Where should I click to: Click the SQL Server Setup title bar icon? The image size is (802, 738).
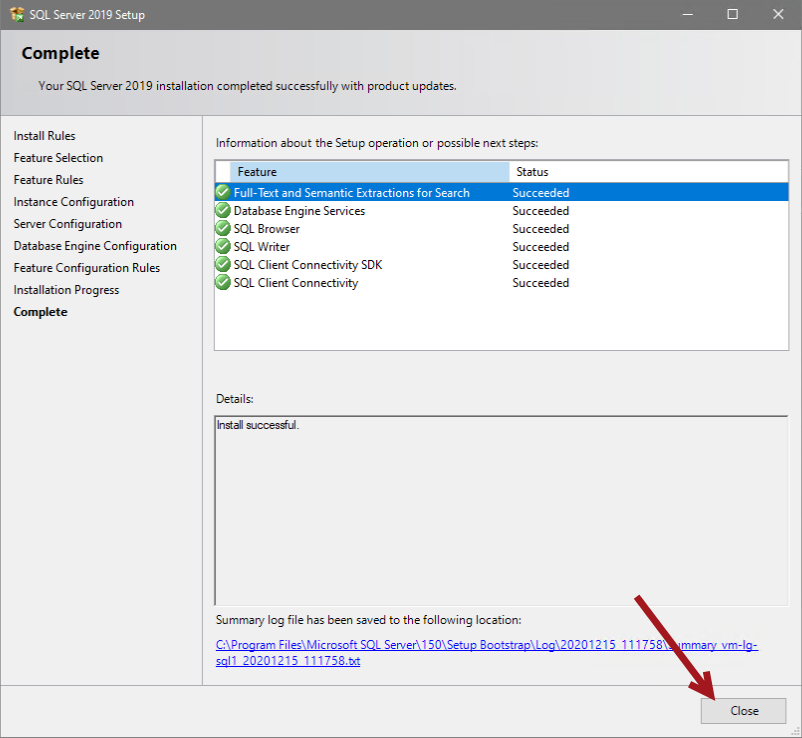17,14
